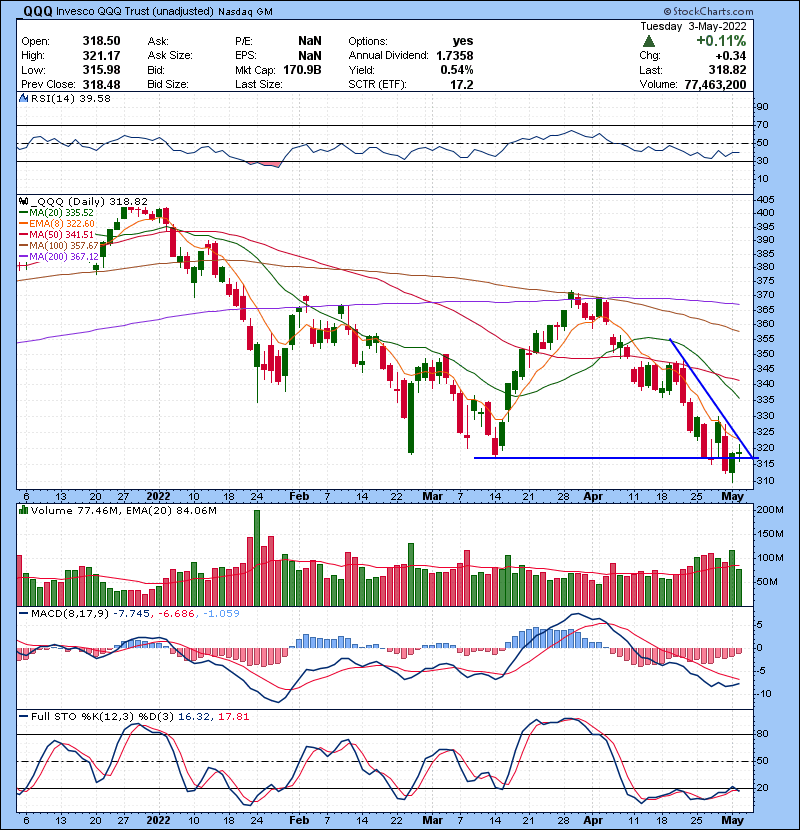This screenshot has height=830, width=800.
Task: Click the MA(100) 357.67 legend entry
Action: tap(59, 246)
